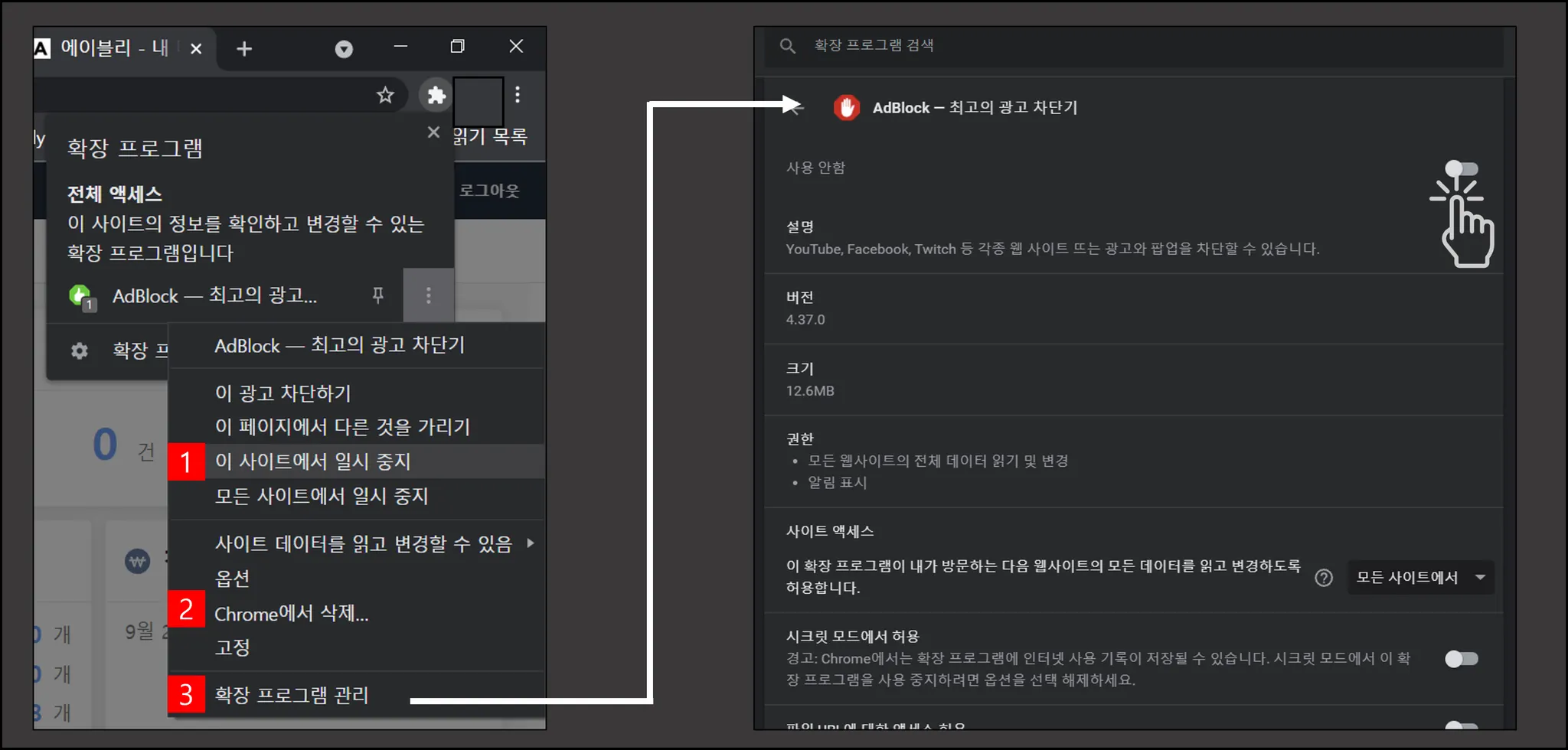
Task: Click the 에이블리 tab favicon
Action: (x=42, y=48)
